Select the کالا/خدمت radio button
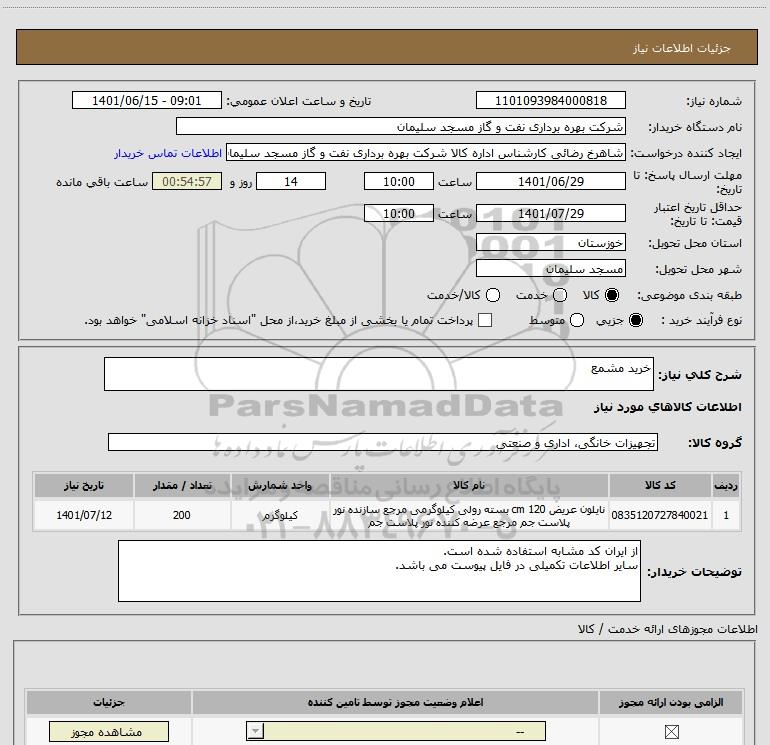Image resolution: width=770 pixels, height=745 pixels. tap(493, 295)
